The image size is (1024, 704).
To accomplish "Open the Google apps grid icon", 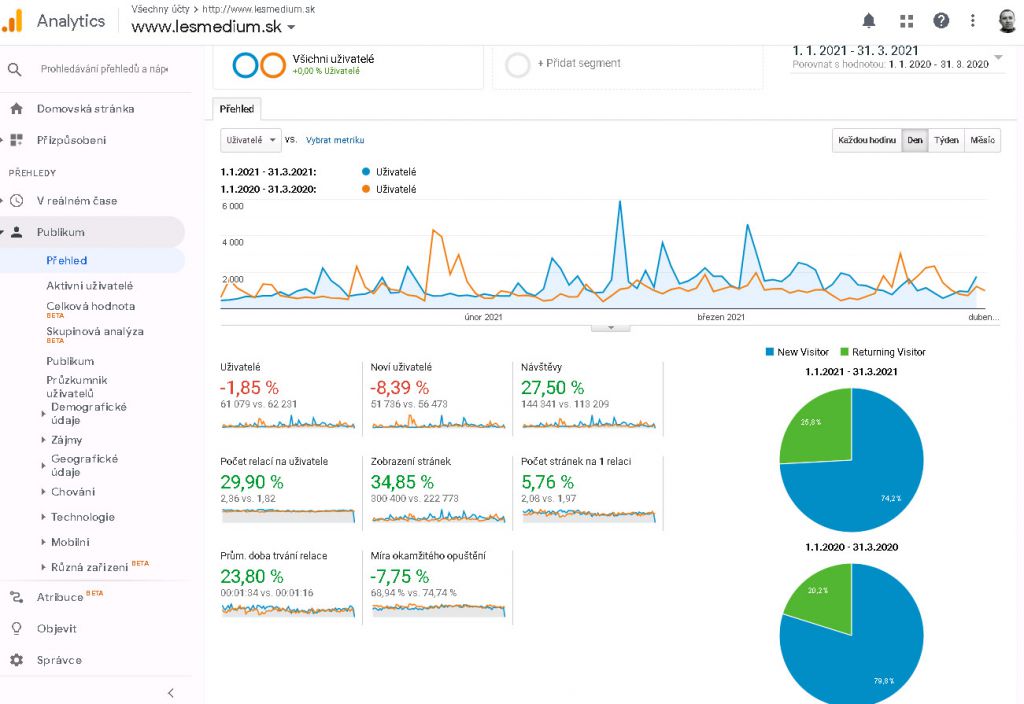I will (906, 21).
